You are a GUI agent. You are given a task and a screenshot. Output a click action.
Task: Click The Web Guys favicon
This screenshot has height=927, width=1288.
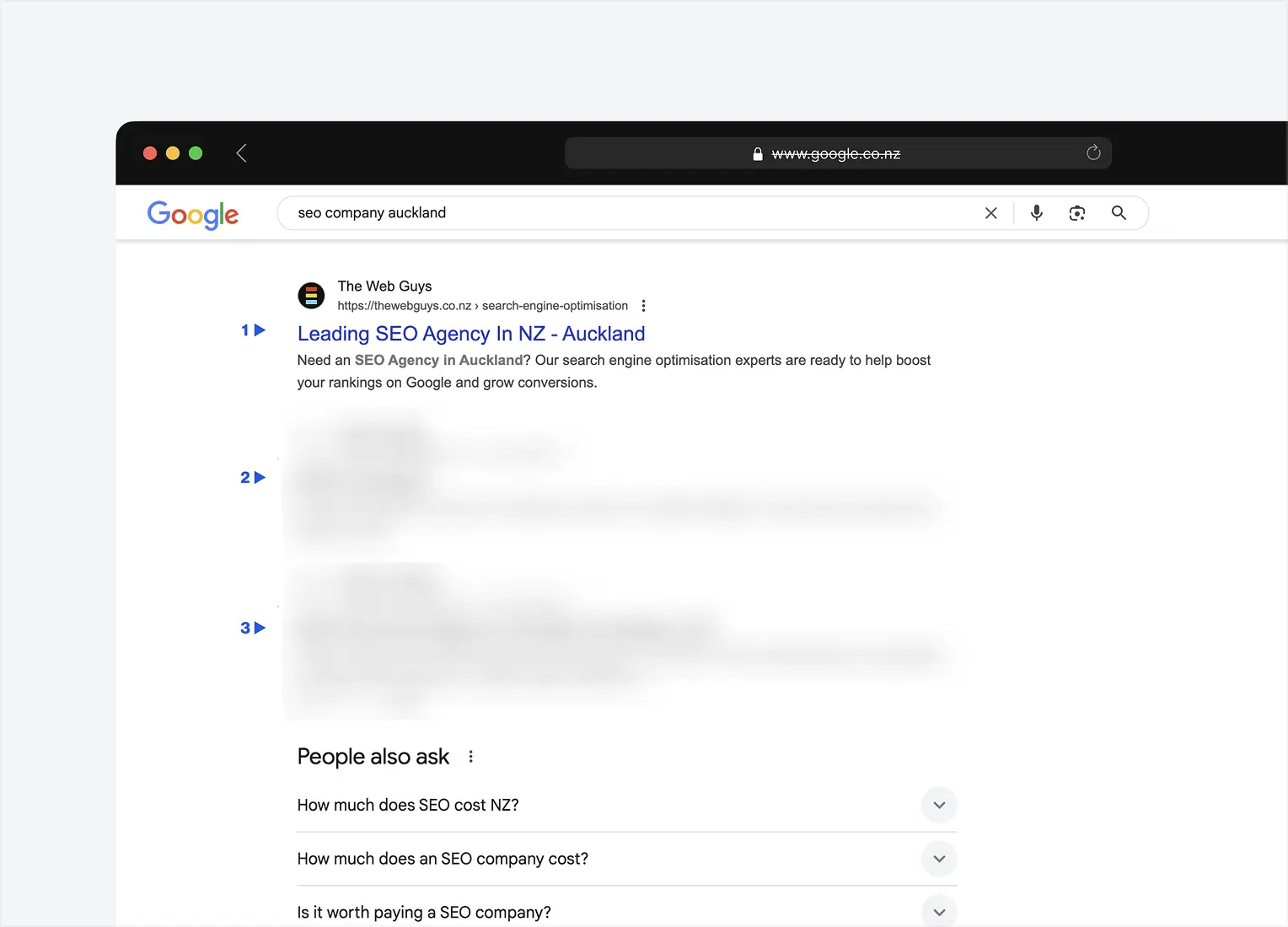[x=311, y=296]
